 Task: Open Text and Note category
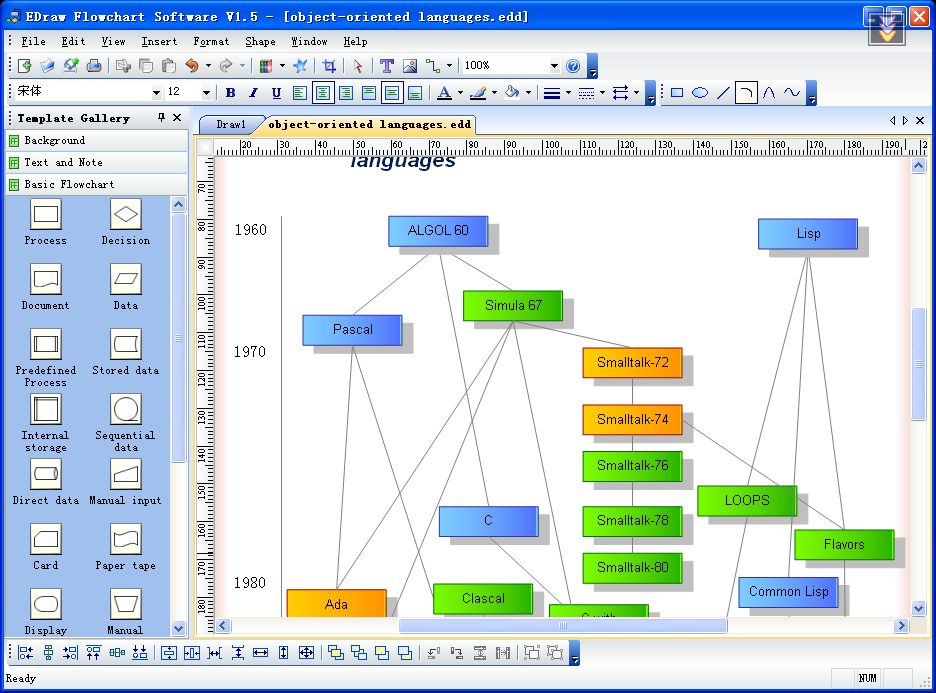click(97, 162)
